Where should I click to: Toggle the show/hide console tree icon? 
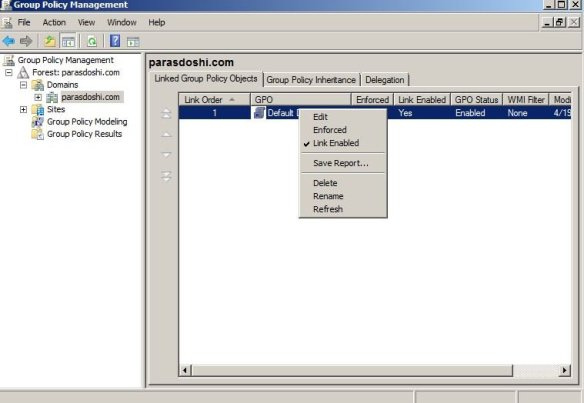tap(68, 42)
